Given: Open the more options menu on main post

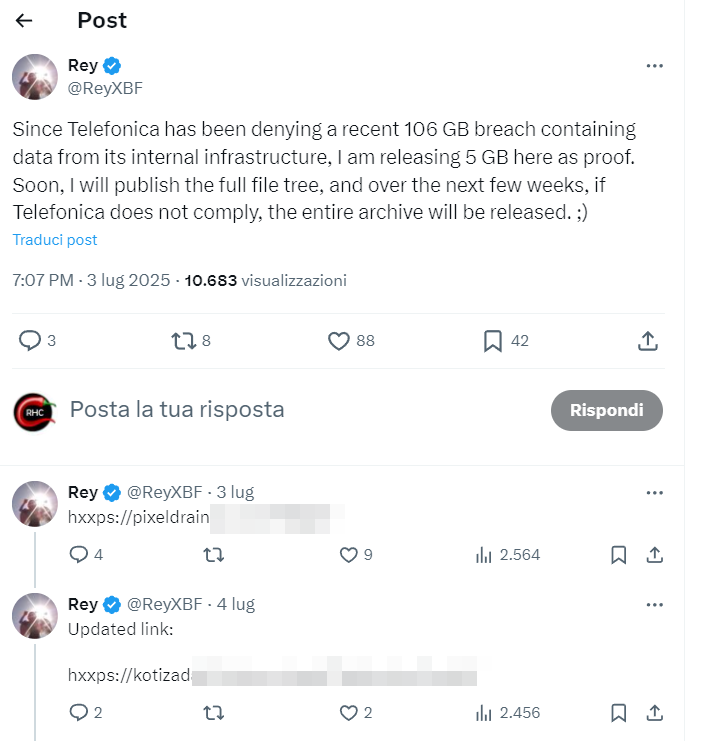Looking at the screenshot, I should point(654,66).
